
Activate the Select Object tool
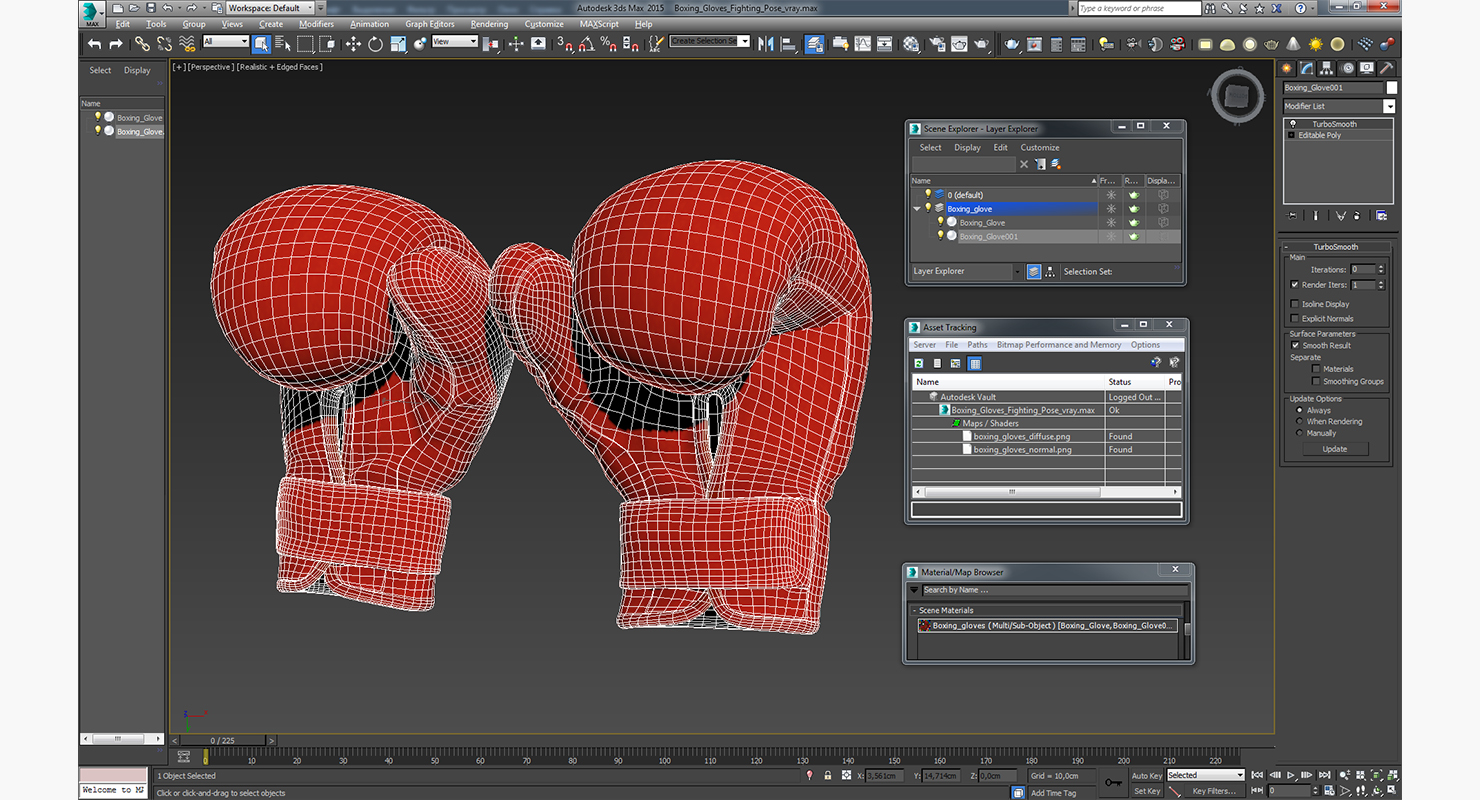[261, 44]
